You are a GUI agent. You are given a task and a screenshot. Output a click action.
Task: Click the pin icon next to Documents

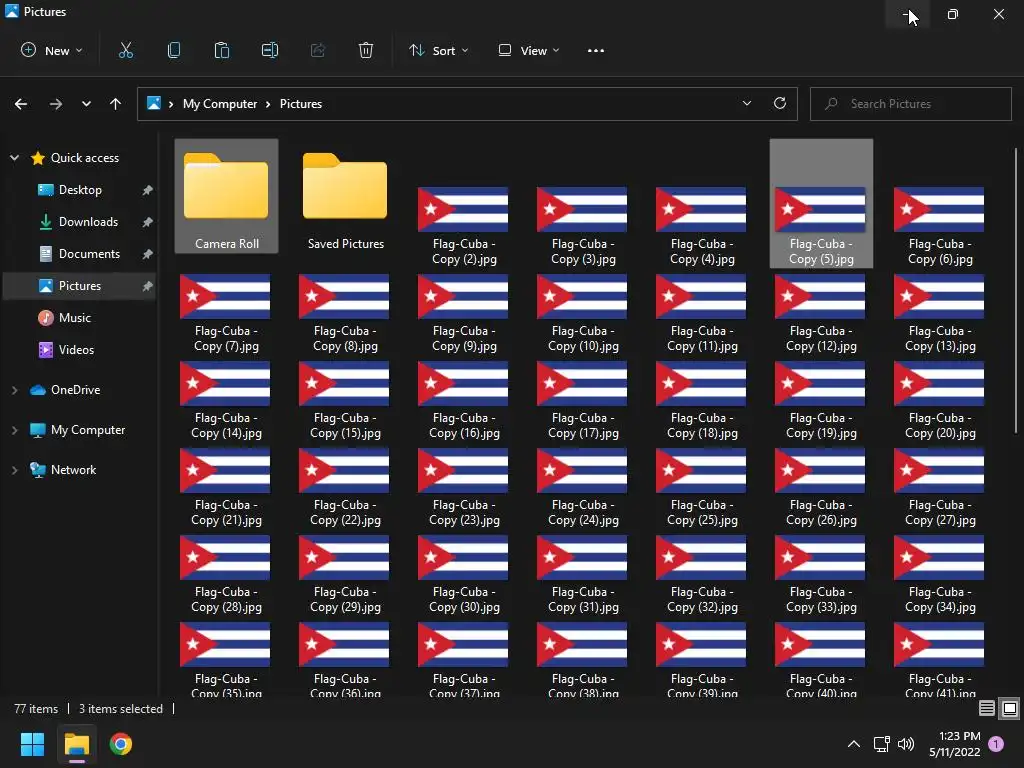(148, 254)
